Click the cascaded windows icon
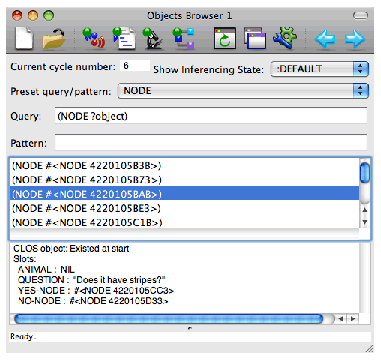 (x=255, y=39)
